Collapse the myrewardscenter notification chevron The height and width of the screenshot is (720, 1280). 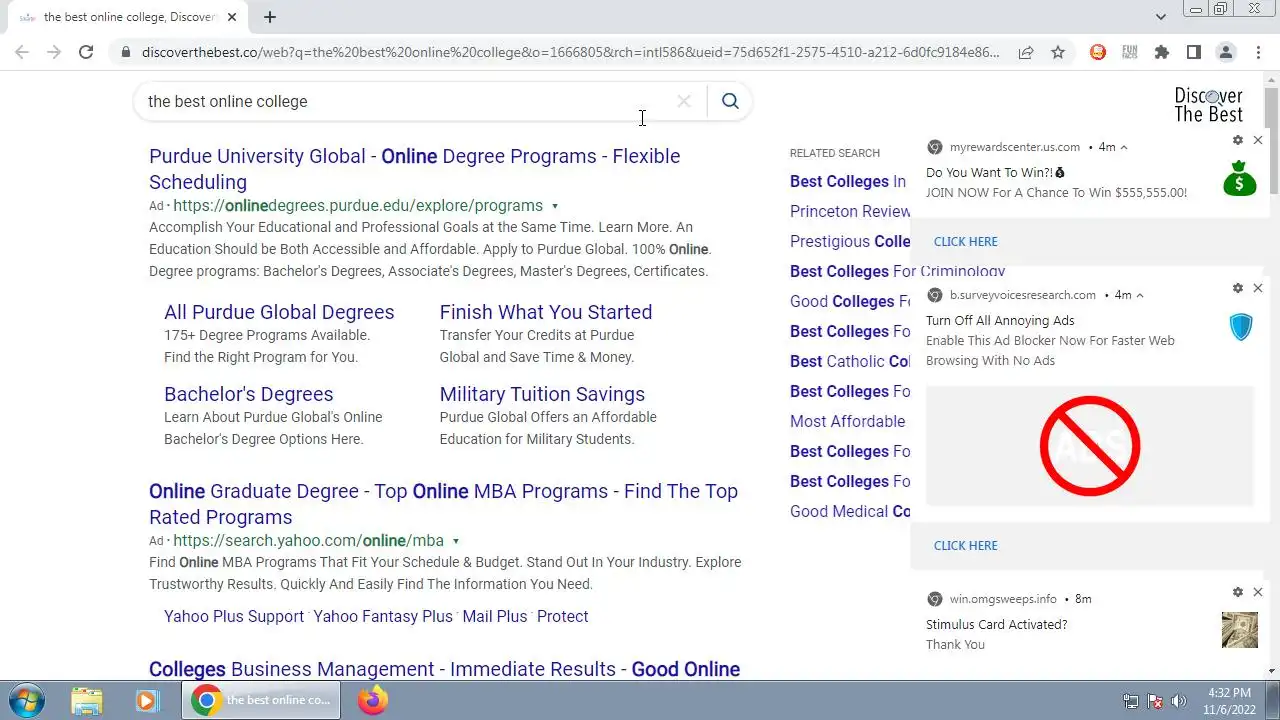click(x=1124, y=147)
